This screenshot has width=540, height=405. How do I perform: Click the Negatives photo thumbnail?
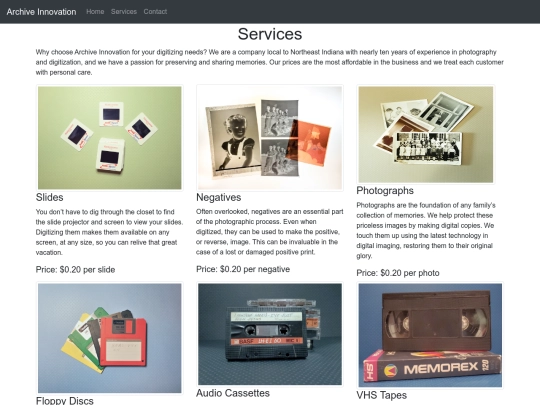[270, 138]
